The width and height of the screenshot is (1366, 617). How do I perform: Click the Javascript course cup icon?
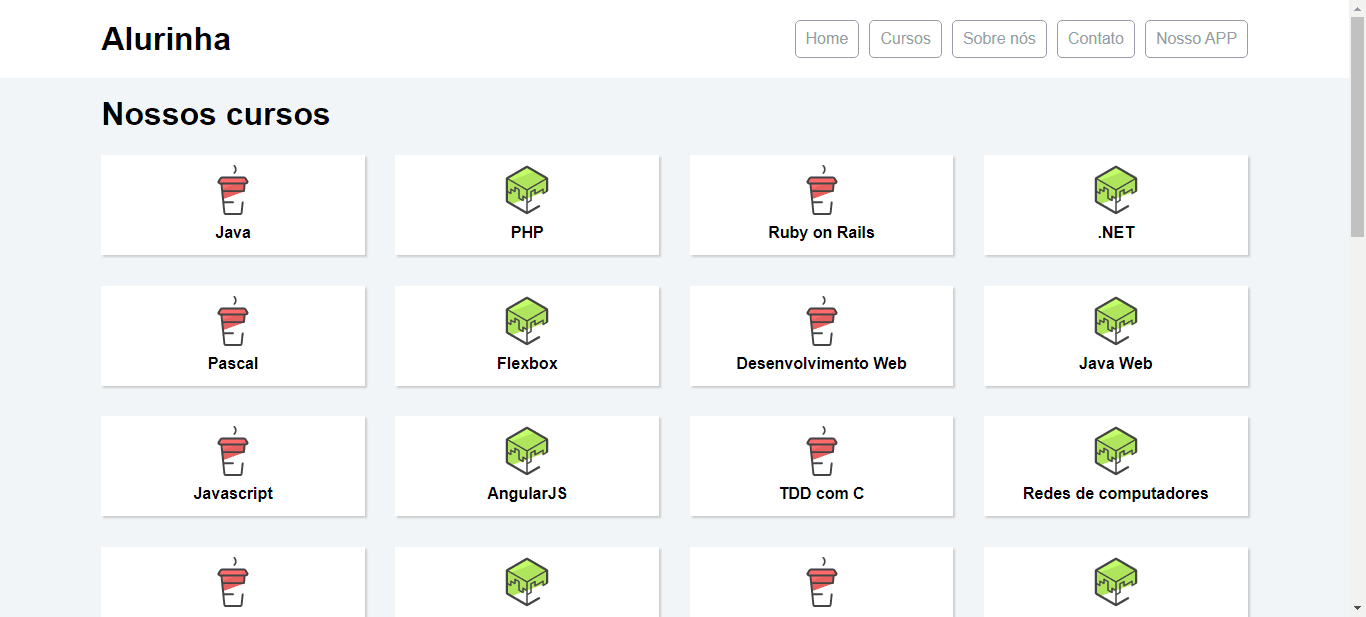(x=233, y=451)
